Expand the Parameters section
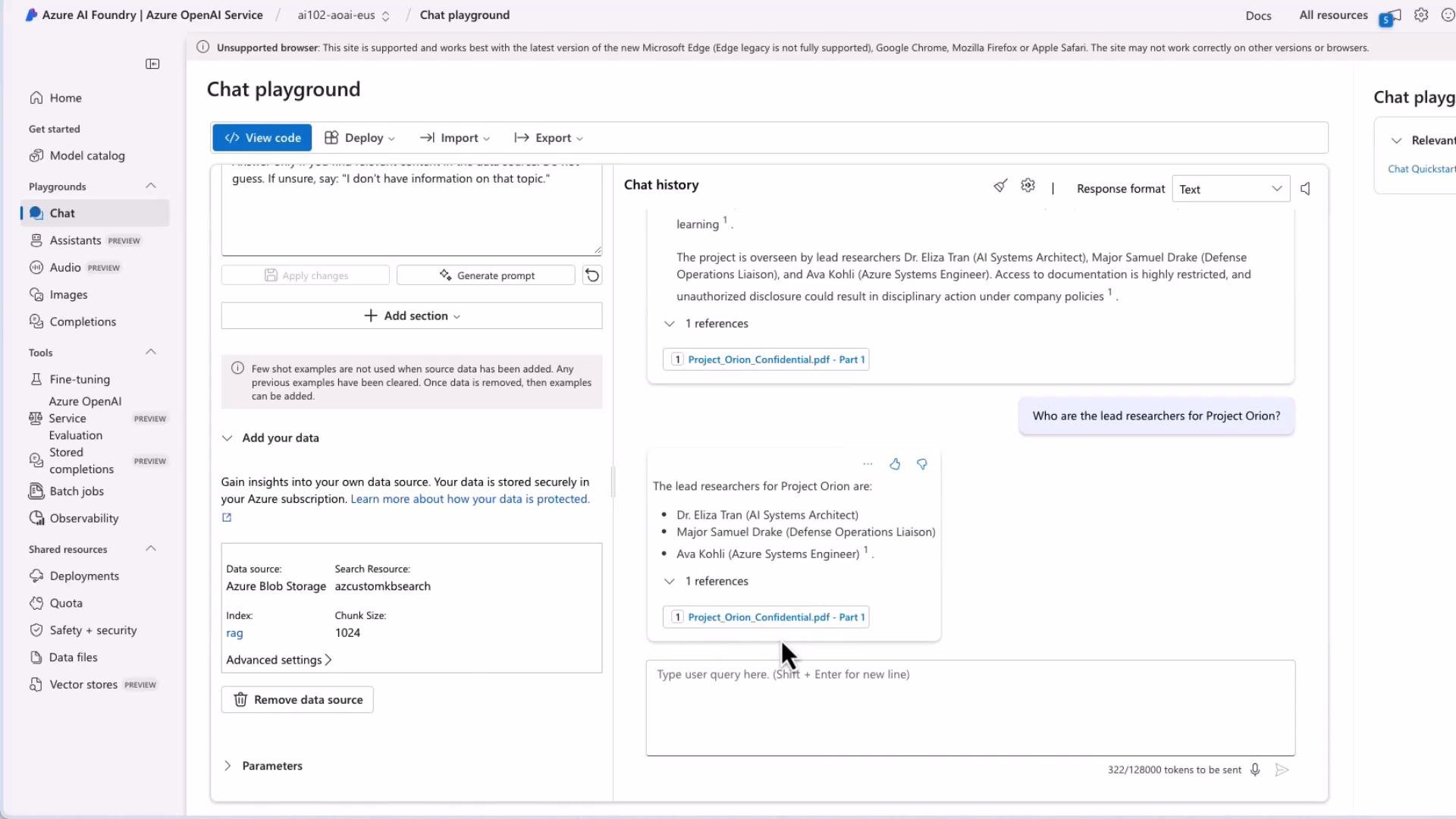This screenshot has height=819, width=1456. point(227,766)
